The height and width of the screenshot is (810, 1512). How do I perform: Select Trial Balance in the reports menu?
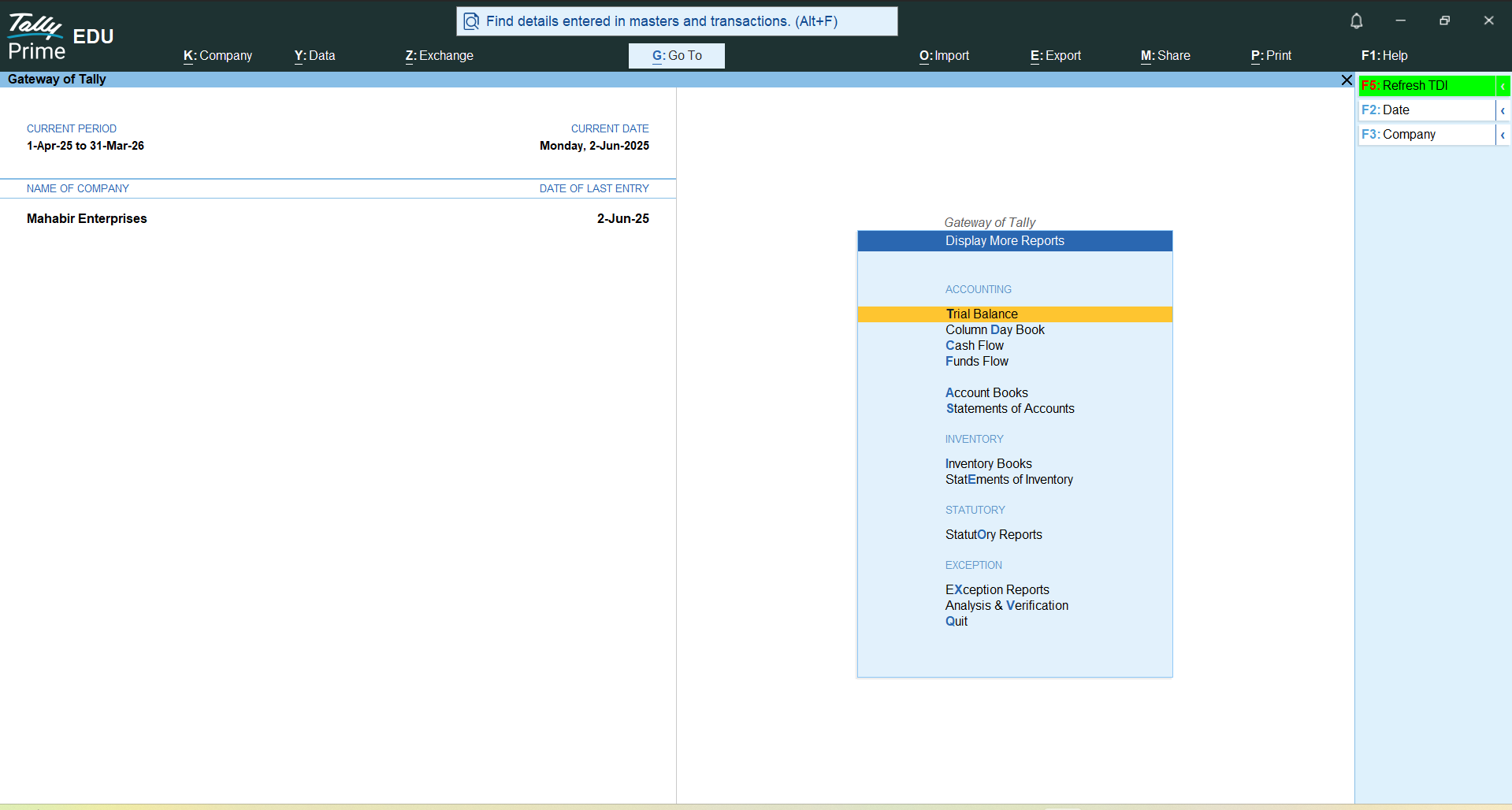(1015, 314)
